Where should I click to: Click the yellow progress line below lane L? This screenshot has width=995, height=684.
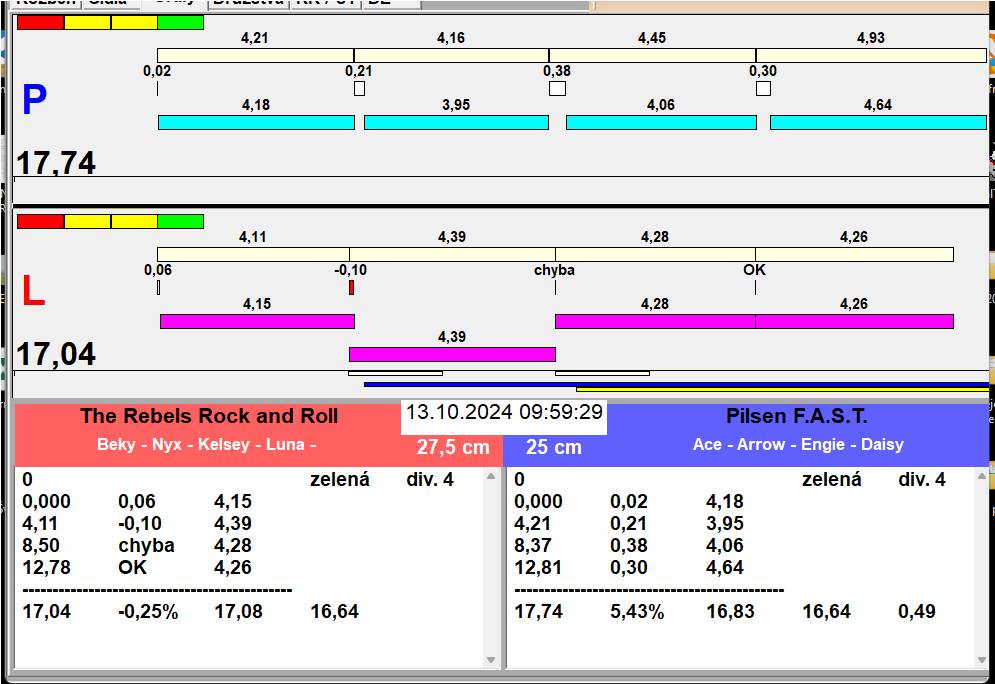click(x=782, y=389)
